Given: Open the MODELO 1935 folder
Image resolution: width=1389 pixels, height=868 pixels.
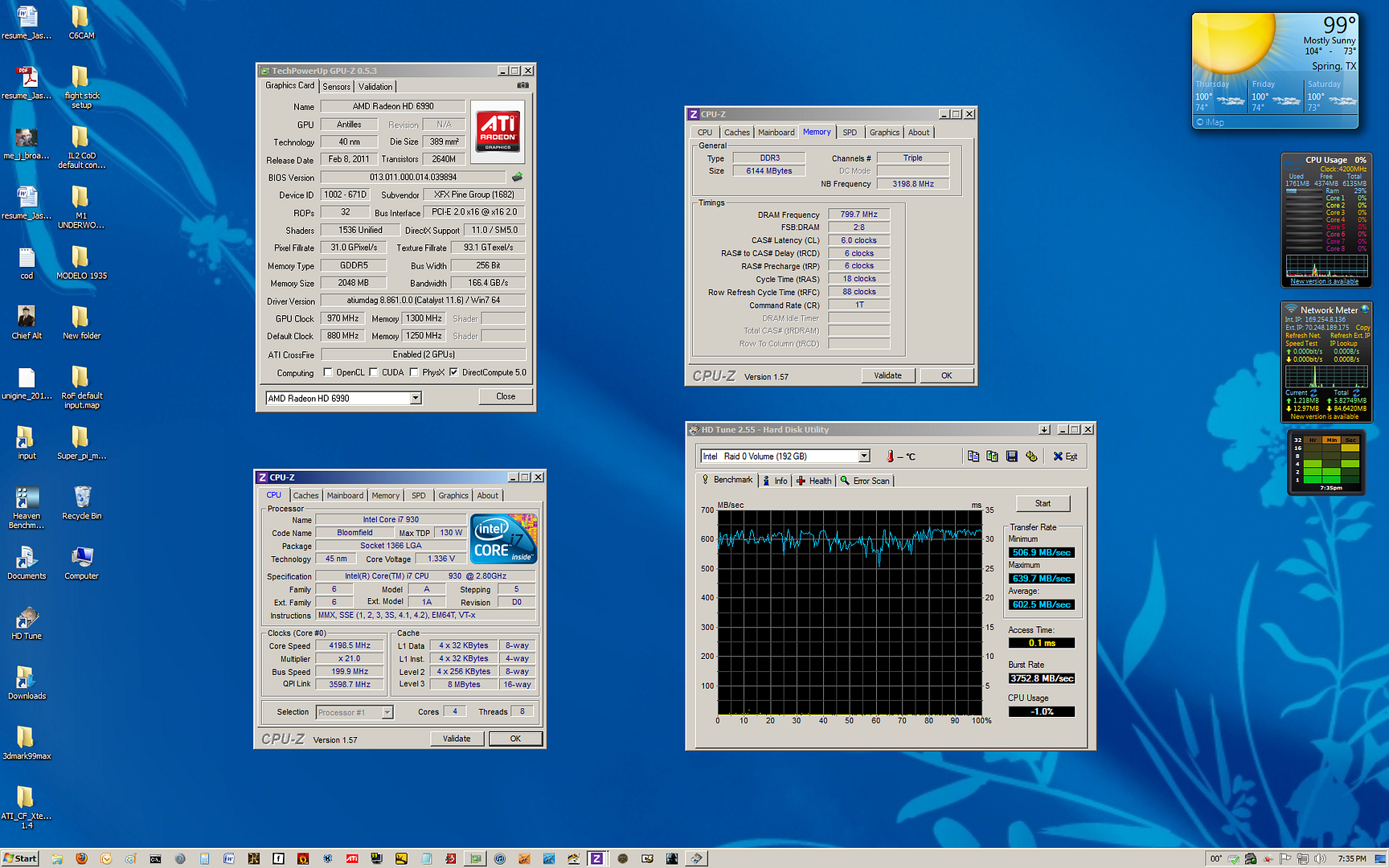Looking at the screenshot, I should pos(81,263).
